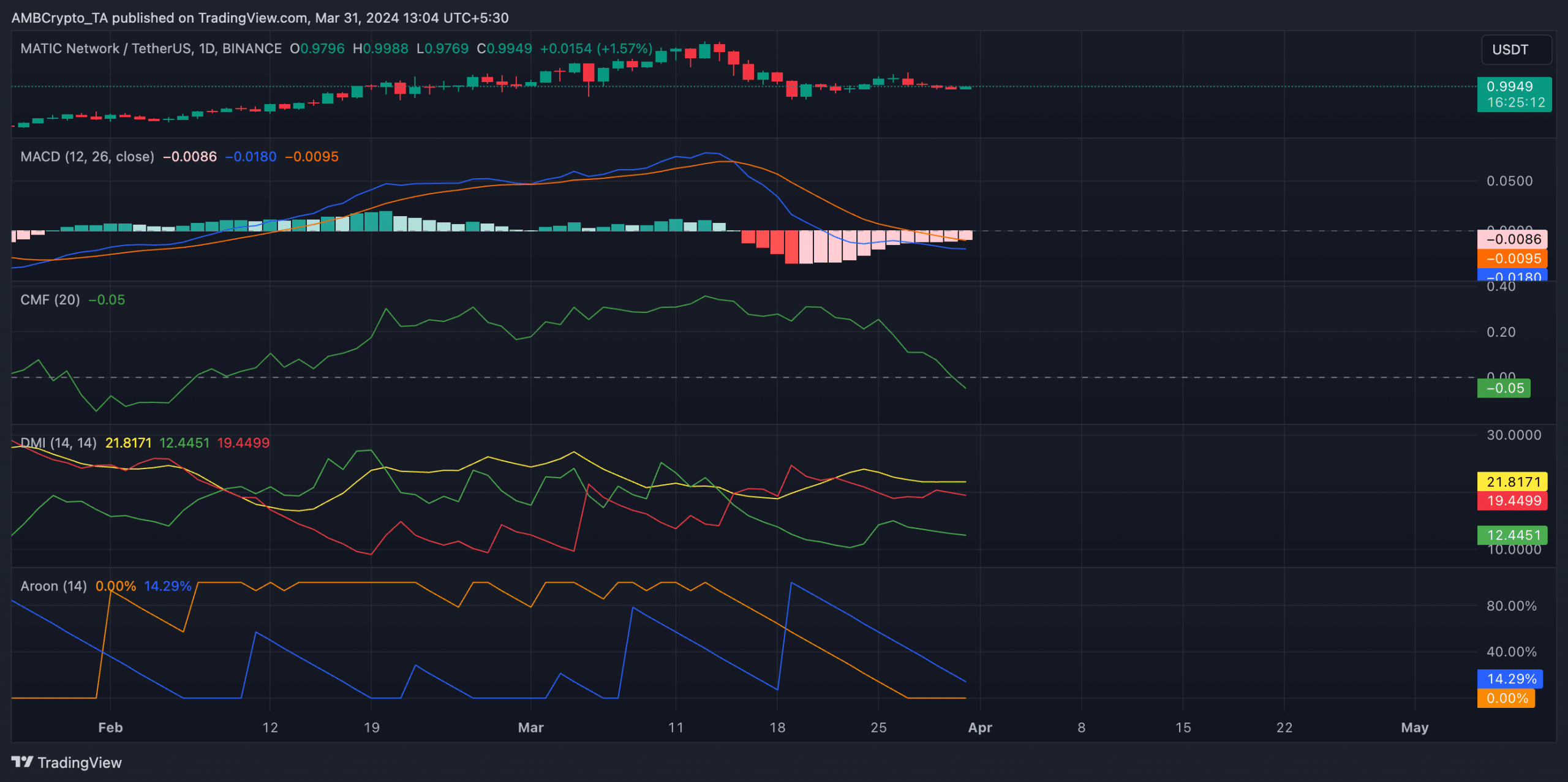Click the 40.00% Aroon scale label
This screenshot has height=782, width=1568.
(x=1511, y=652)
